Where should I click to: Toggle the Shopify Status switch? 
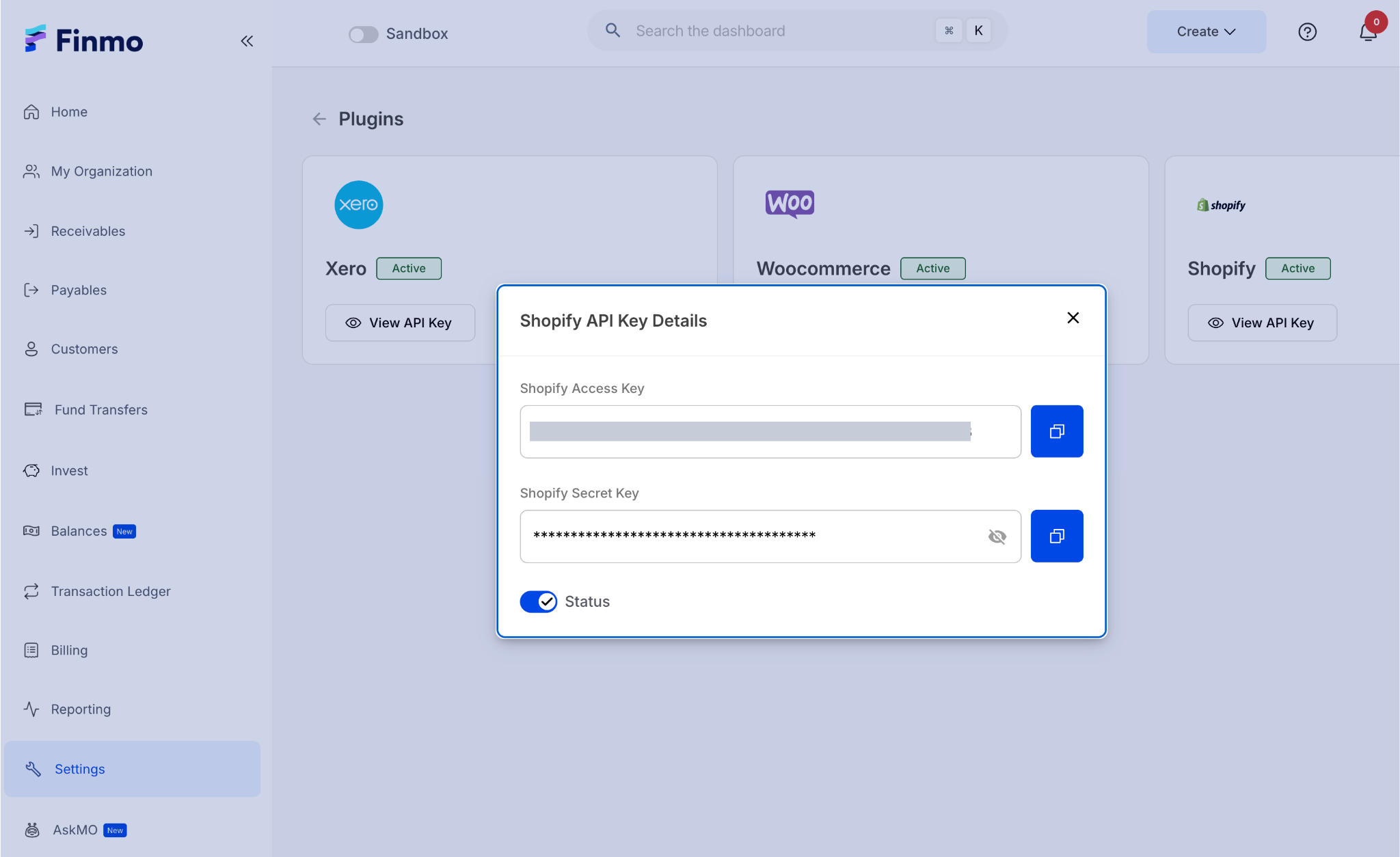click(x=538, y=601)
